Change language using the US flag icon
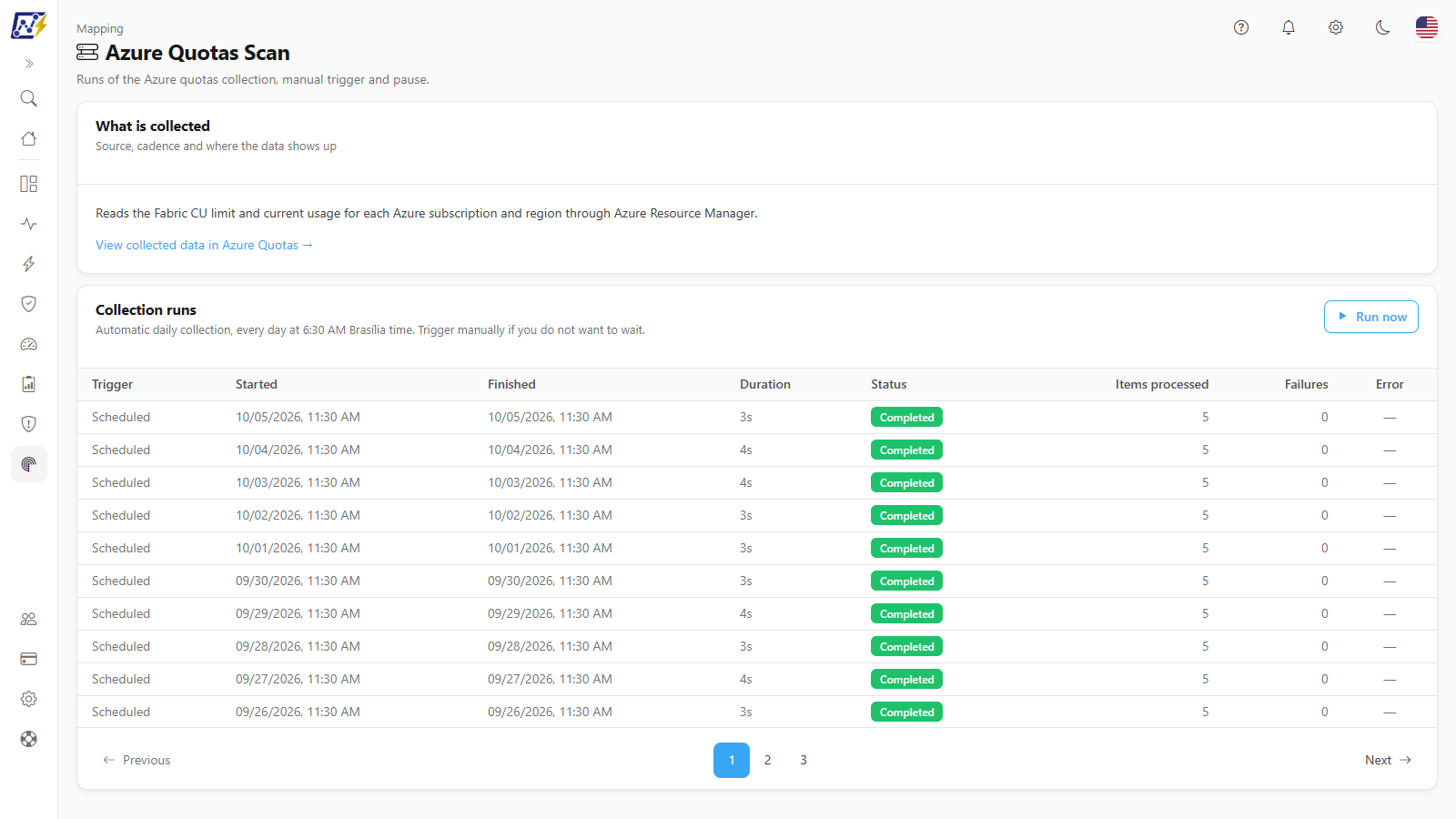The height and width of the screenshot is (819, 1456). 1427,27
